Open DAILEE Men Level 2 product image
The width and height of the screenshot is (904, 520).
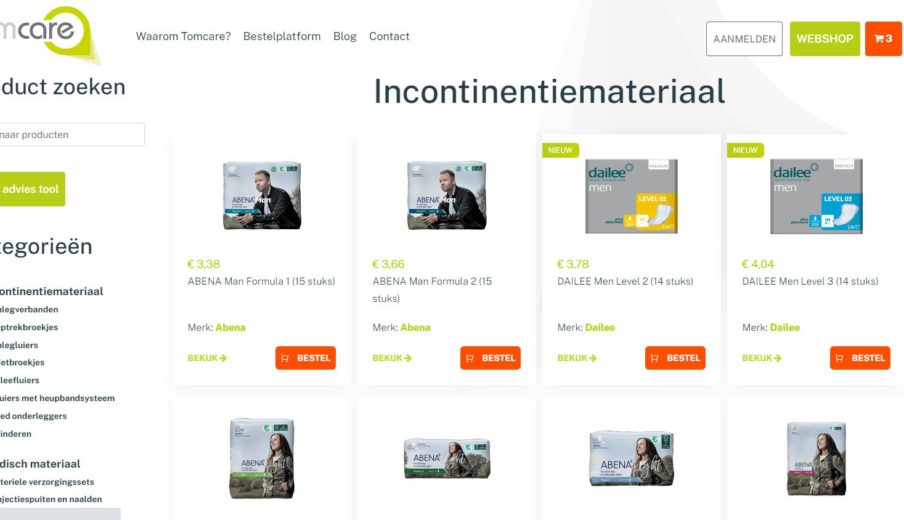pyautogui.click(x=631, y=196)
